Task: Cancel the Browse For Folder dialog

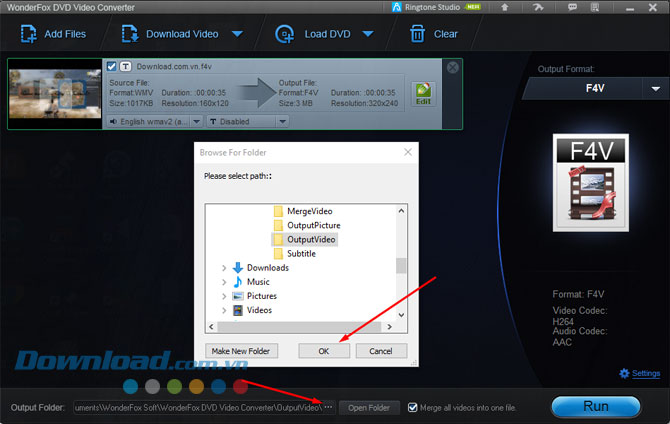Action: [381, 351]
